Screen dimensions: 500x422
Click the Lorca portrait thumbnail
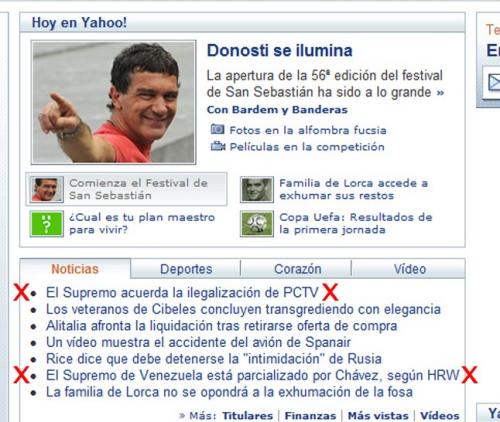257,189
